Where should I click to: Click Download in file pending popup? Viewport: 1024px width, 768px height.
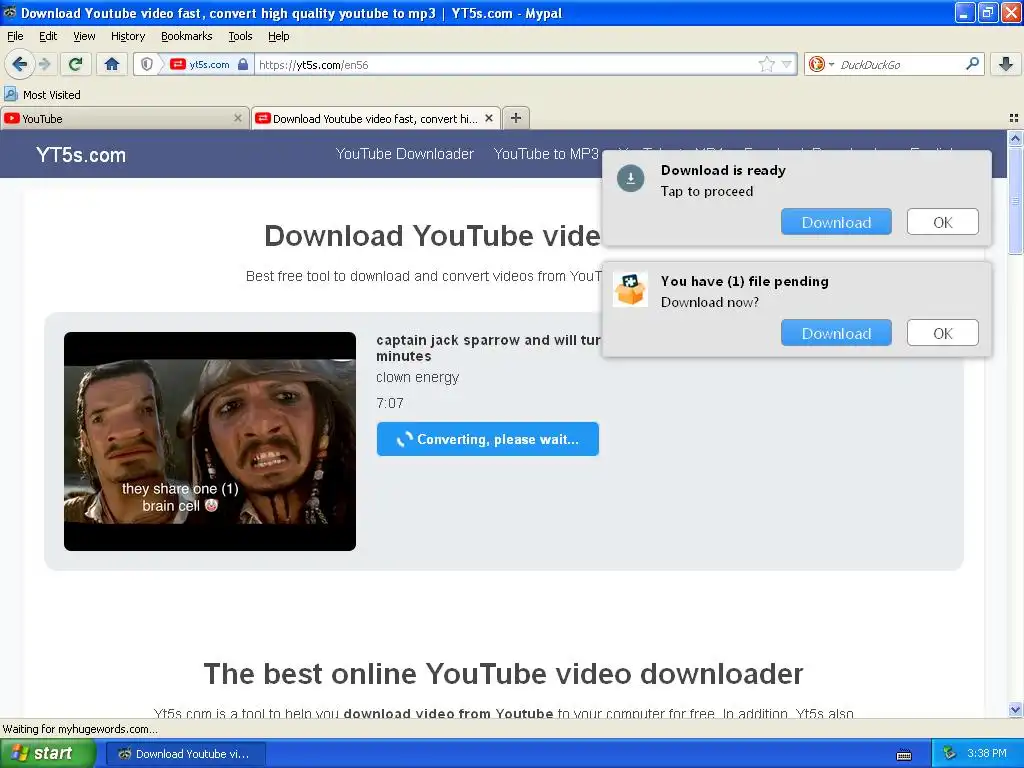coord(836,333)
